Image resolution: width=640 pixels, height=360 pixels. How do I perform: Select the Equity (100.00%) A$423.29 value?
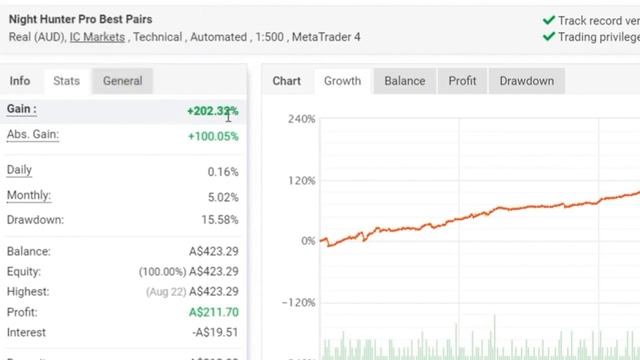coord(189,272)
